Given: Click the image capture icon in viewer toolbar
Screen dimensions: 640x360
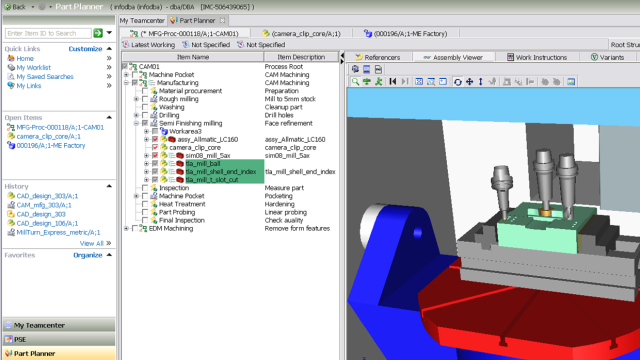Looking at the screenshot, I should click(x=571, y=82).
